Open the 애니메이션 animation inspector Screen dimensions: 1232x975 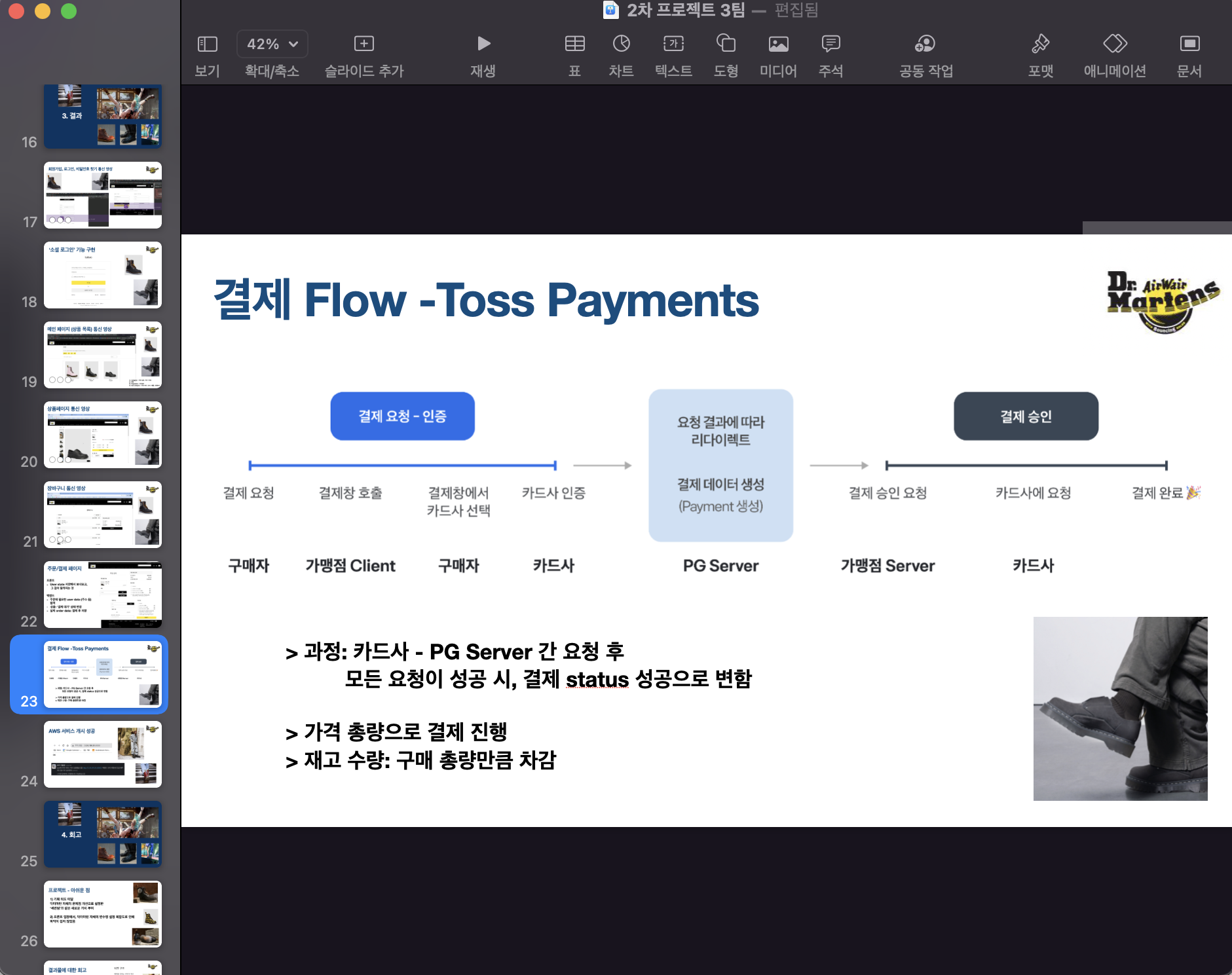click(x=1115, y=44)
